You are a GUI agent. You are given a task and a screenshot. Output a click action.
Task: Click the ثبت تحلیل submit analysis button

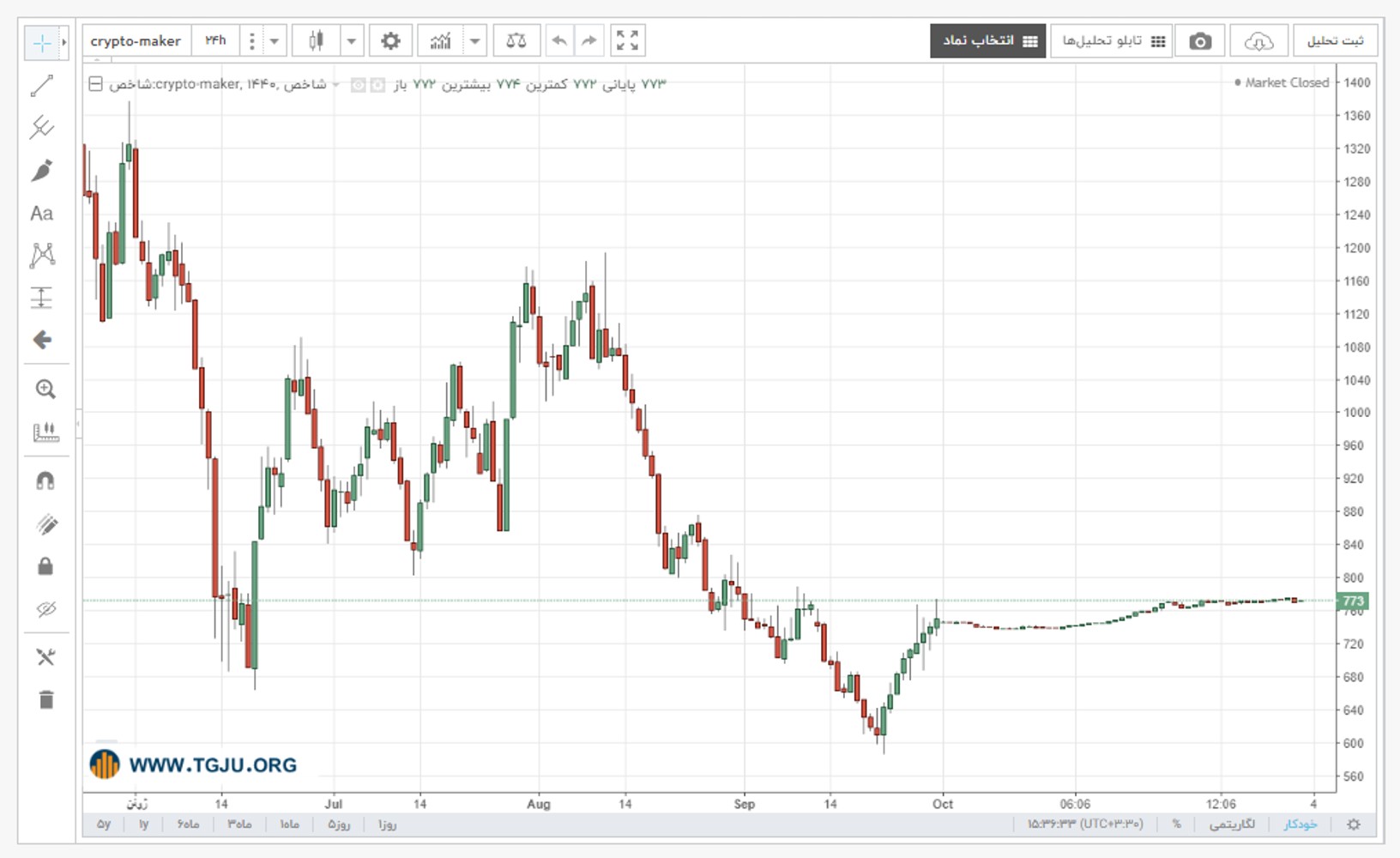(1335, 40)
